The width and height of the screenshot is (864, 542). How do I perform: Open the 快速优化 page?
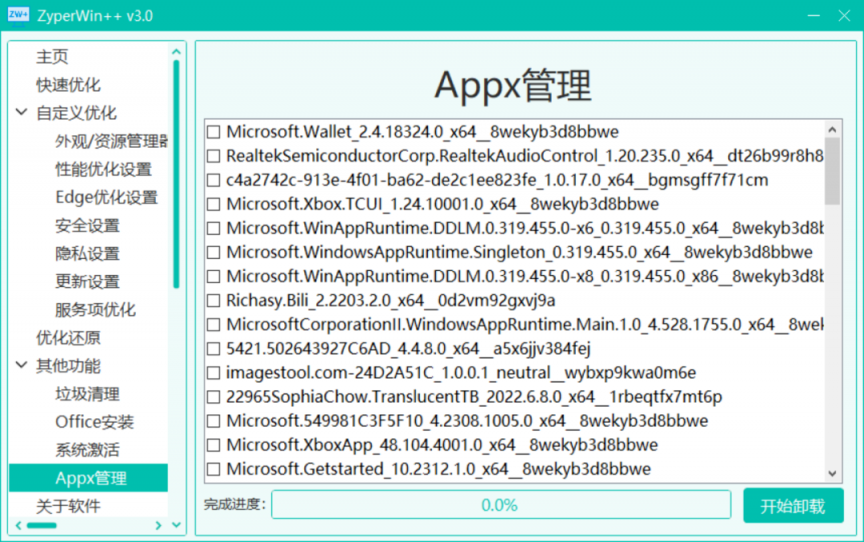click(68, 85)
